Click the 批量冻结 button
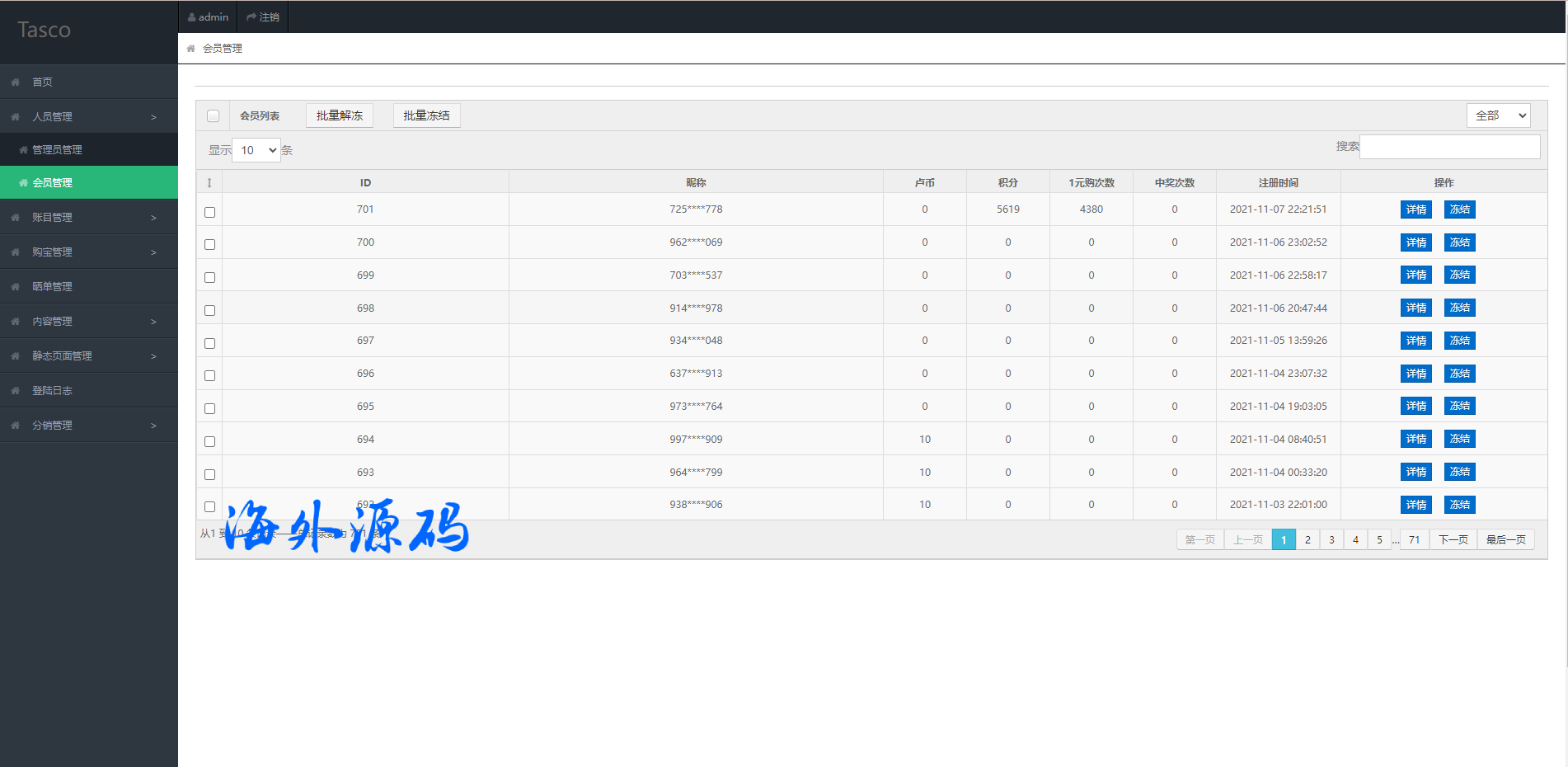Screen dimensions: 1568x767 tap(426, 115)
